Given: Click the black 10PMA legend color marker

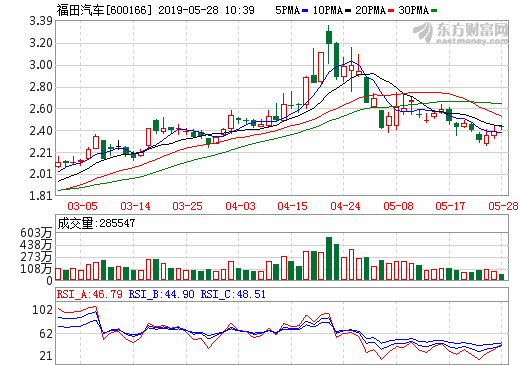Looking at the screenshot, I should pos(348,11).
